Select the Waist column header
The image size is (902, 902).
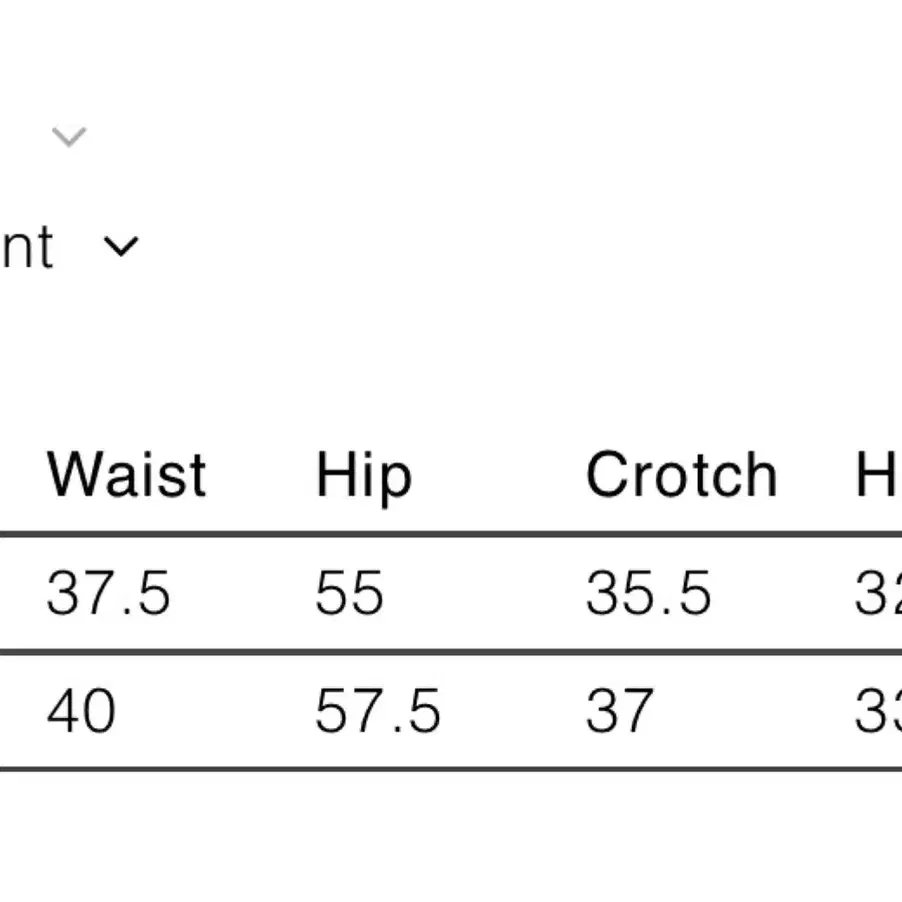[127, 475]
